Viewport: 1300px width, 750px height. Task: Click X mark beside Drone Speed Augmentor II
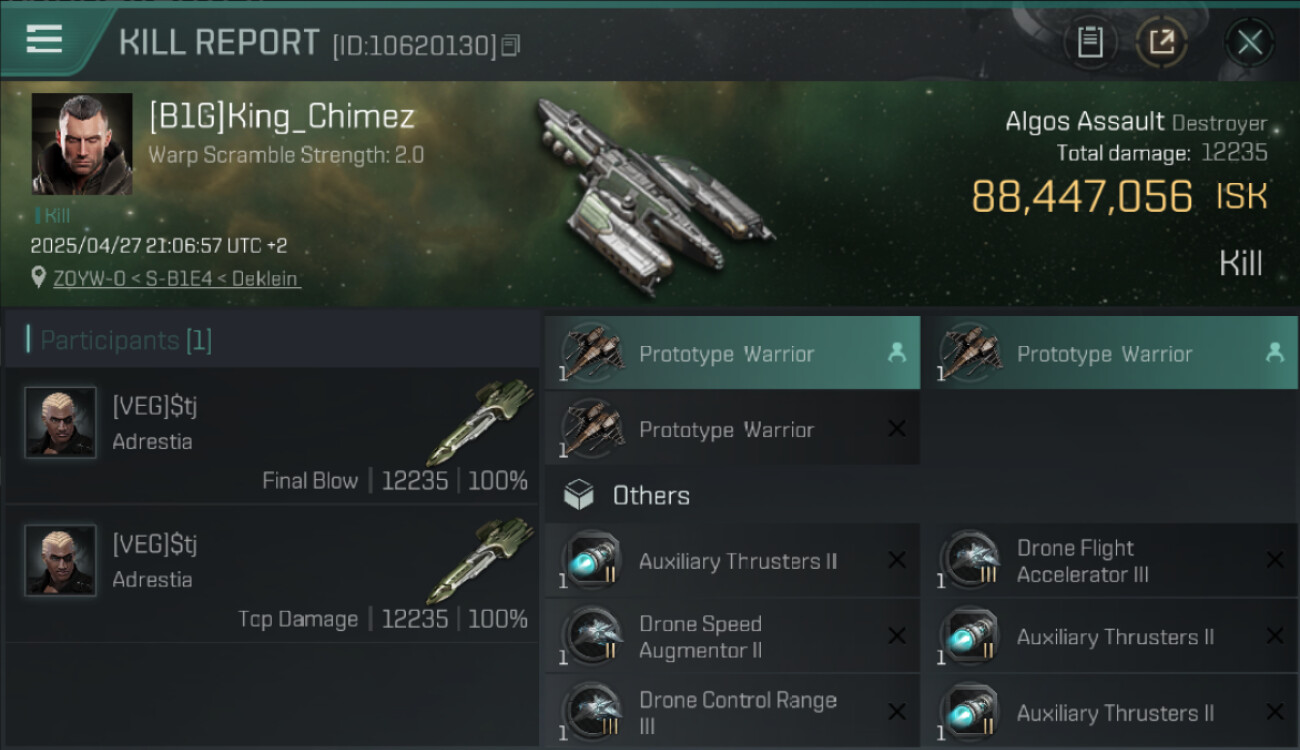point(897,637)
